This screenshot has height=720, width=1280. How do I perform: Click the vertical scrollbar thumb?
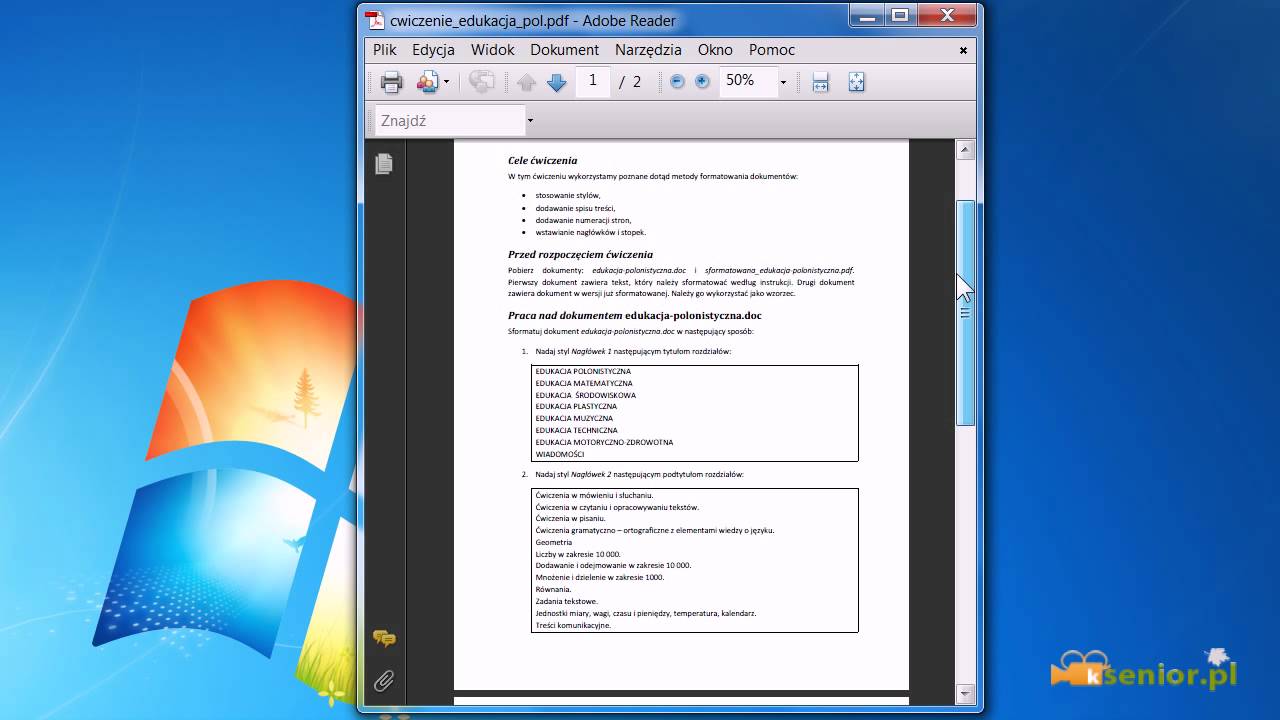click(x=965, y=313)
